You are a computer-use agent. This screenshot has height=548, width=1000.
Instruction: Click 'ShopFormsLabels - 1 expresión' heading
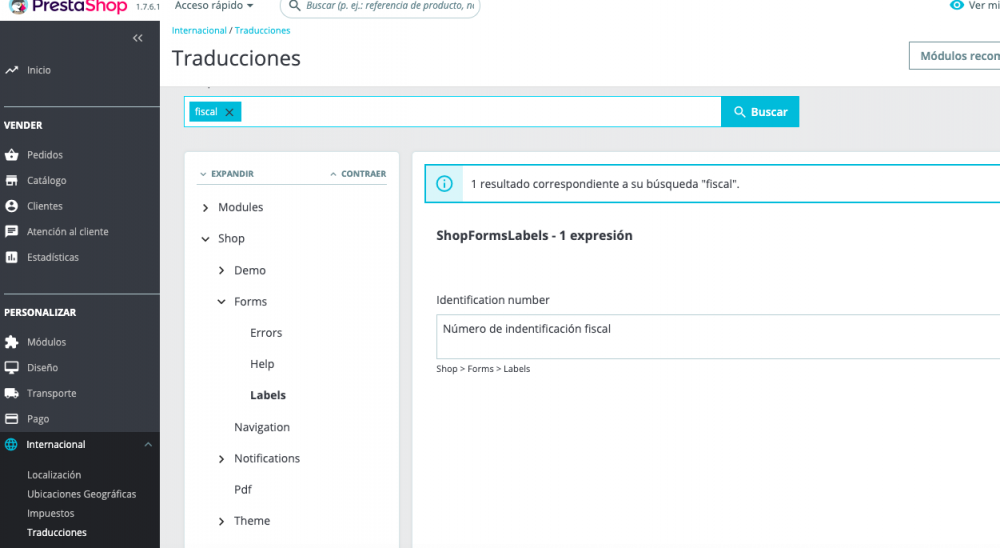[534, 236]
